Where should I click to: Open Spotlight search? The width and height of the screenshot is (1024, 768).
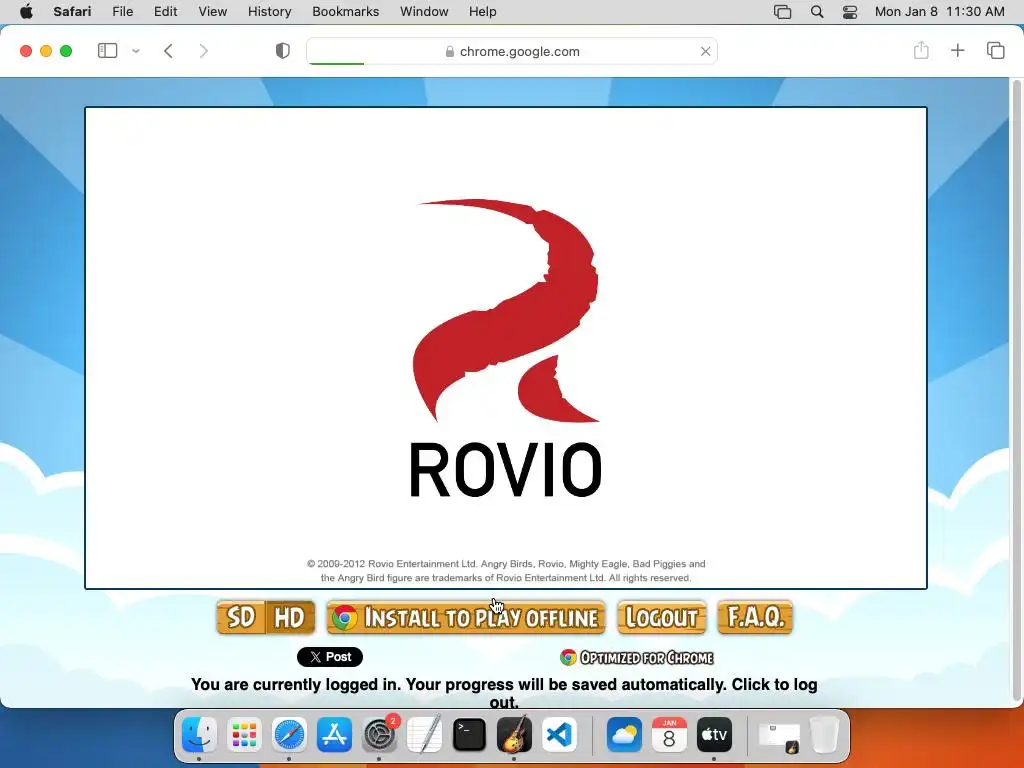(816, 12)
